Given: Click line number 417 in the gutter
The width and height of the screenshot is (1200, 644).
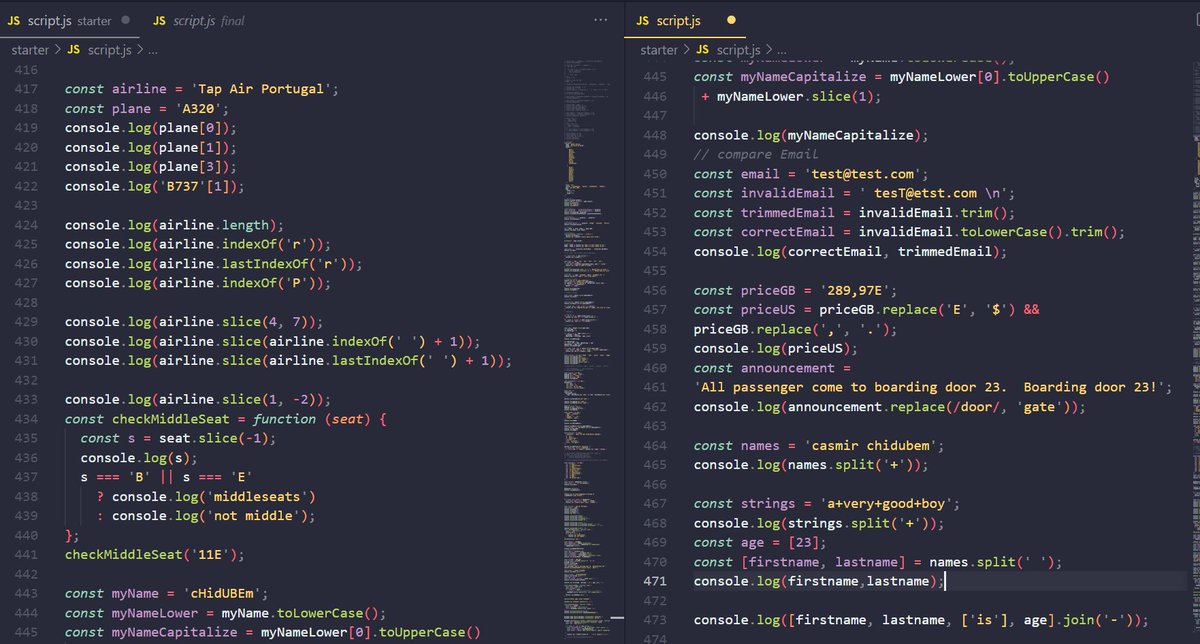Looking at the screenshot, I should pos(27,89).
